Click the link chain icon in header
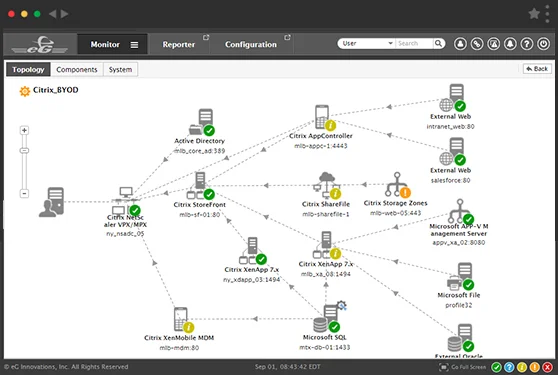Viewport: 558px width, 375px height. pos(477,44)
